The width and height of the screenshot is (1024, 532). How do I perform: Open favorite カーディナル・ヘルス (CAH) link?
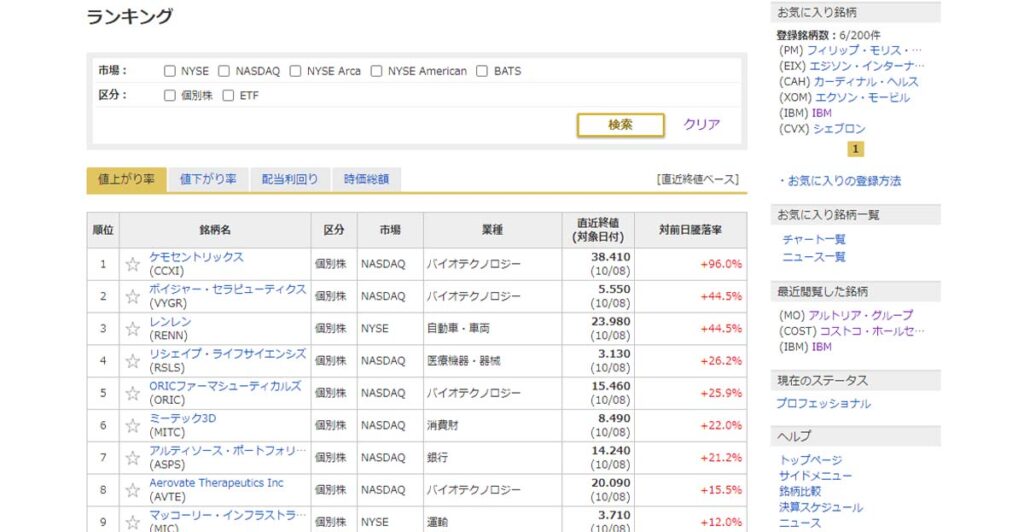[x=866, y=82]
